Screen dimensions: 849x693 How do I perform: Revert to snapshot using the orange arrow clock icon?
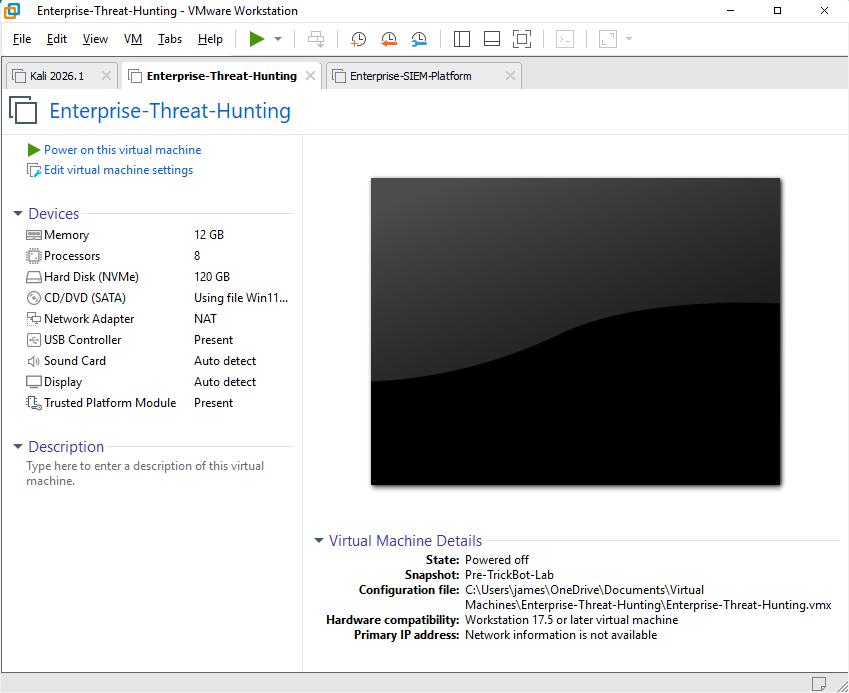(x=389, y=39)
